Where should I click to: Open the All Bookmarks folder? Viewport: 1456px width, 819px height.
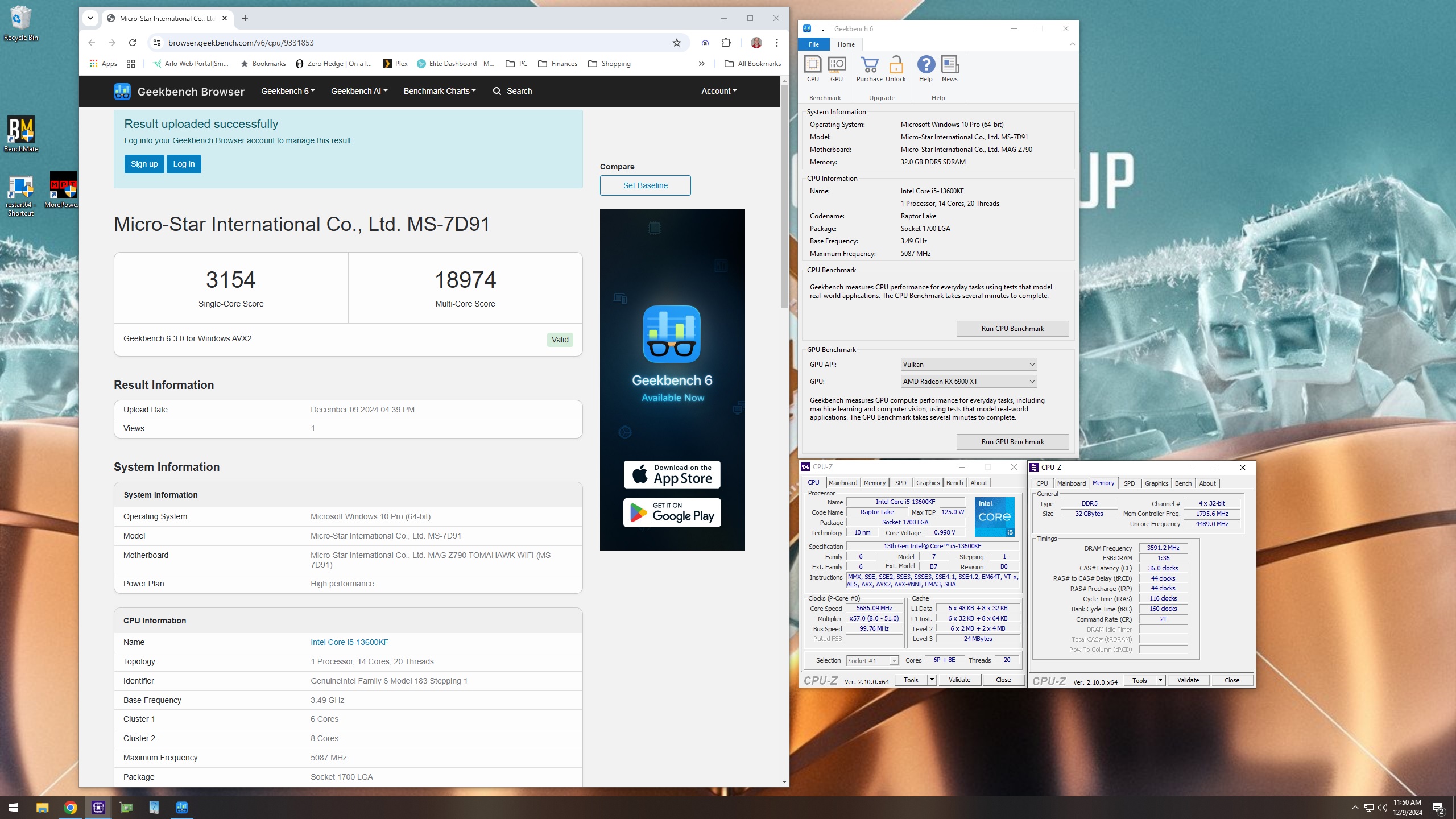tap(753, 64)
